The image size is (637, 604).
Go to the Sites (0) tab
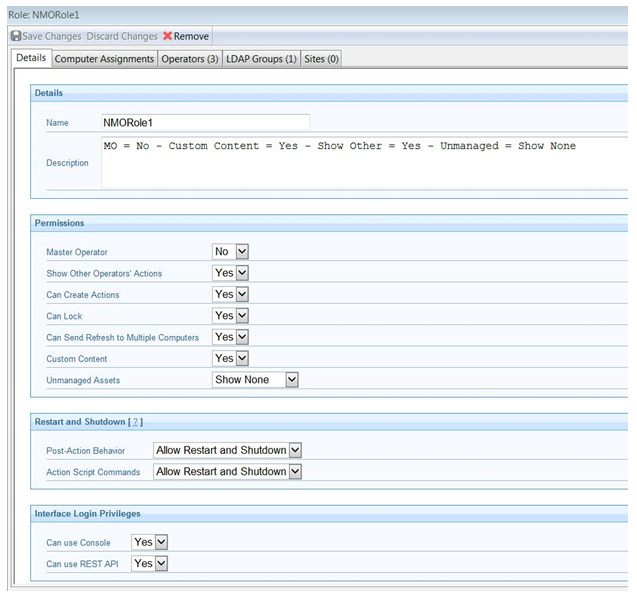(x=321, y=59)
